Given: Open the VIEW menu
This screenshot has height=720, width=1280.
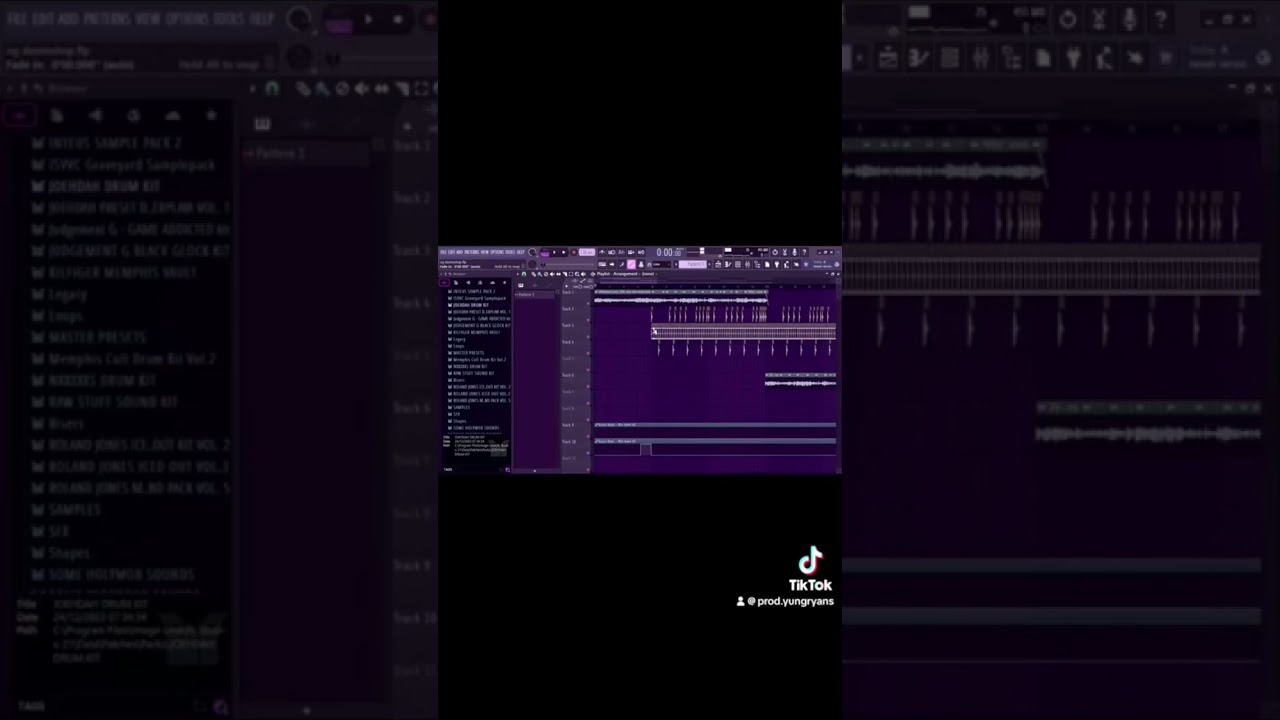Looking at the screenshot, I should (x=485, y=252).
